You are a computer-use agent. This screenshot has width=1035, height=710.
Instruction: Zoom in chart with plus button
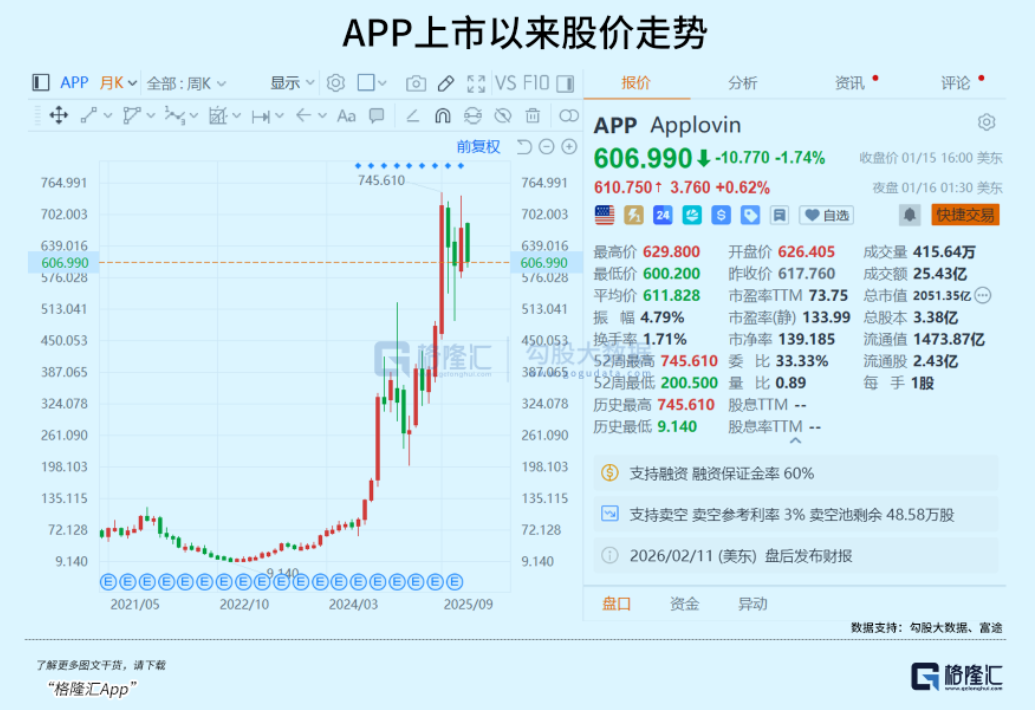pos(569,146)
